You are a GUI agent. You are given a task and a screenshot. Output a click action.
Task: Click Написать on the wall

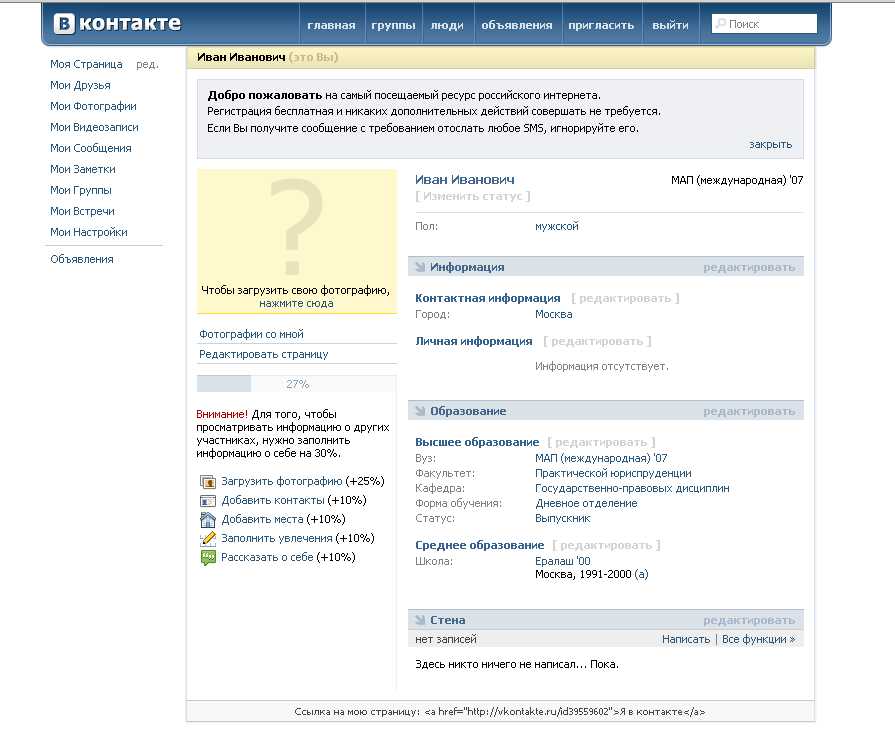click(686, 640)
